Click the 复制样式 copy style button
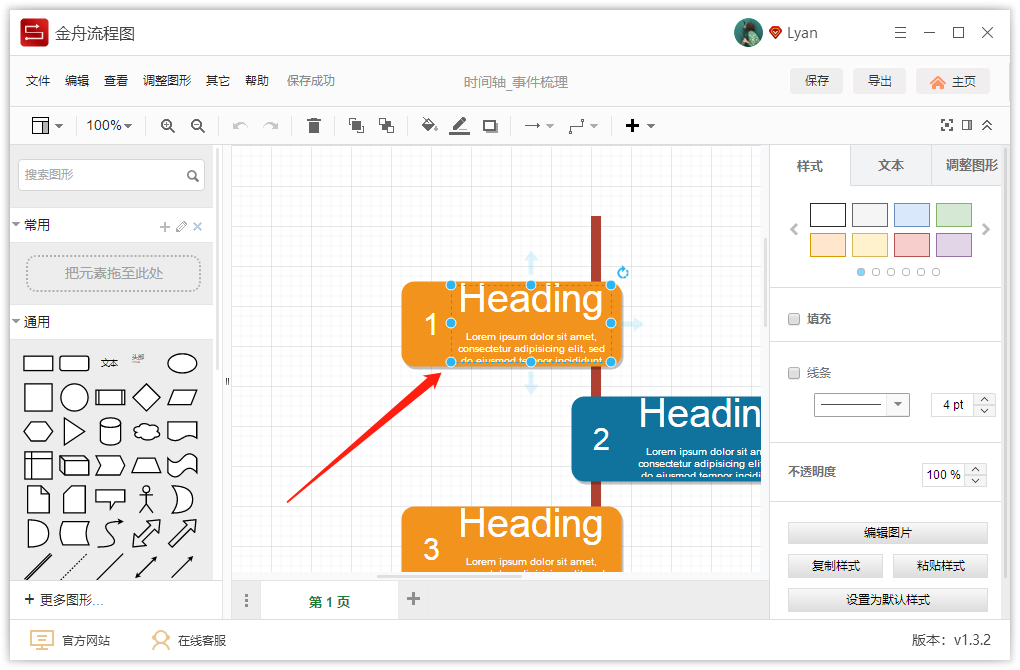Viewport: 1020px width, 670px height. [835, 566]
